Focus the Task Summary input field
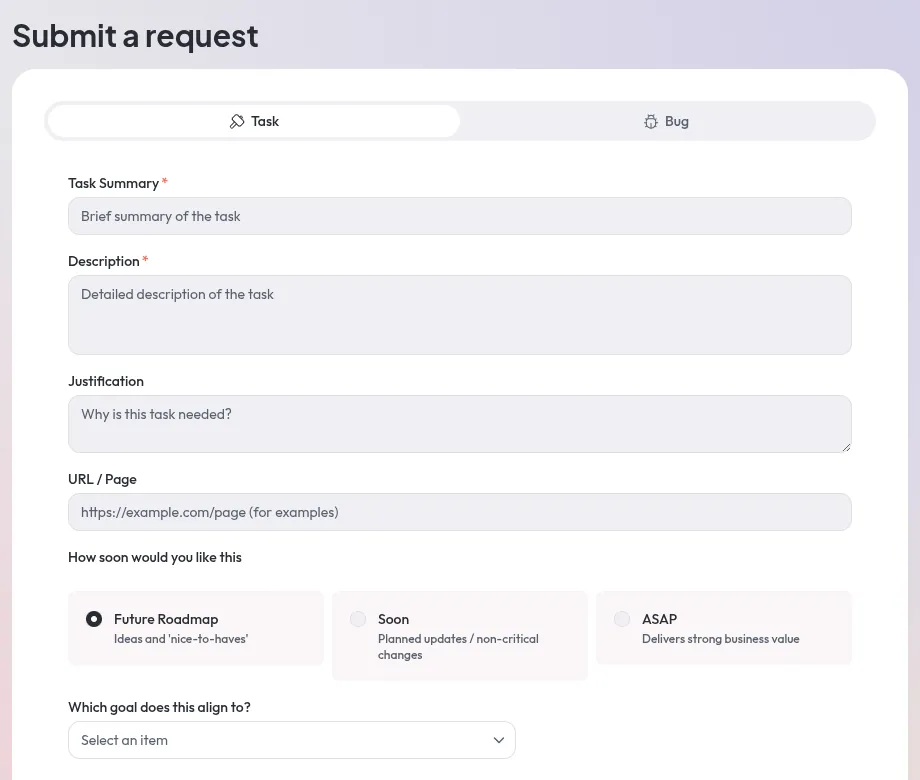The width and height of the screenshot is (920, 780). [x=459, y=216]
